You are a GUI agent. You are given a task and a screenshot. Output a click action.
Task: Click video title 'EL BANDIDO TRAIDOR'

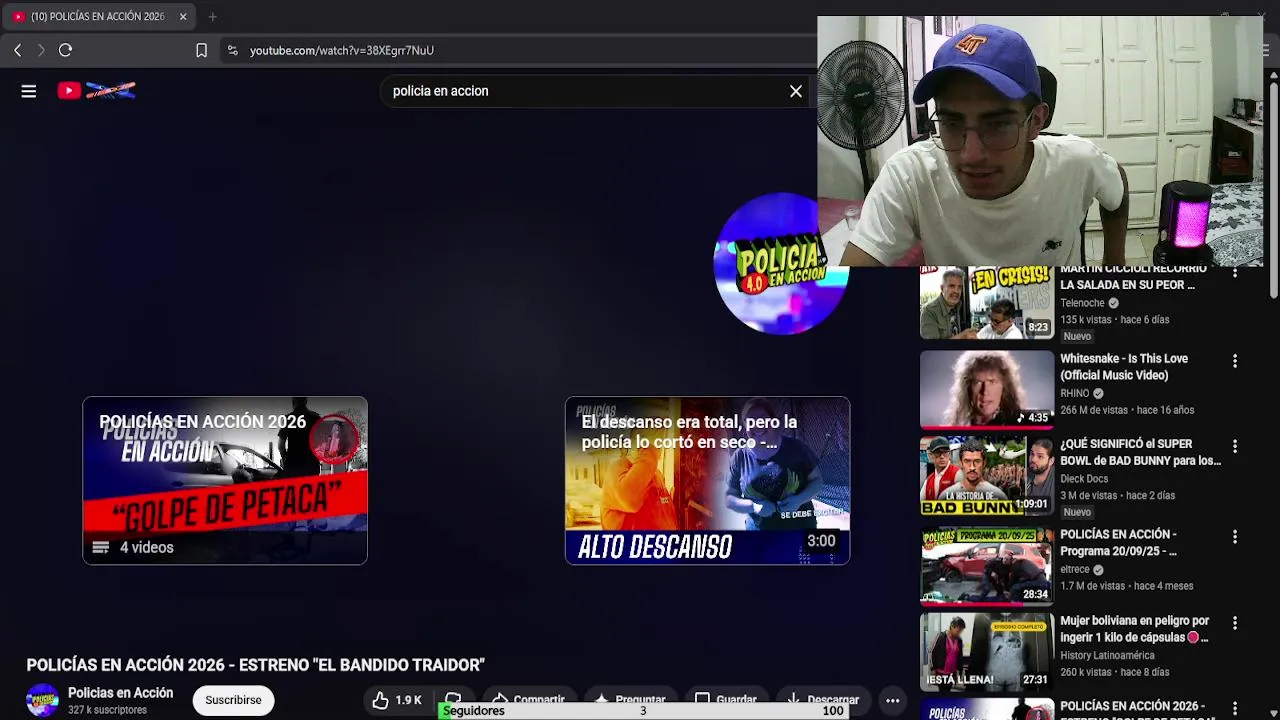coord(255,665)
